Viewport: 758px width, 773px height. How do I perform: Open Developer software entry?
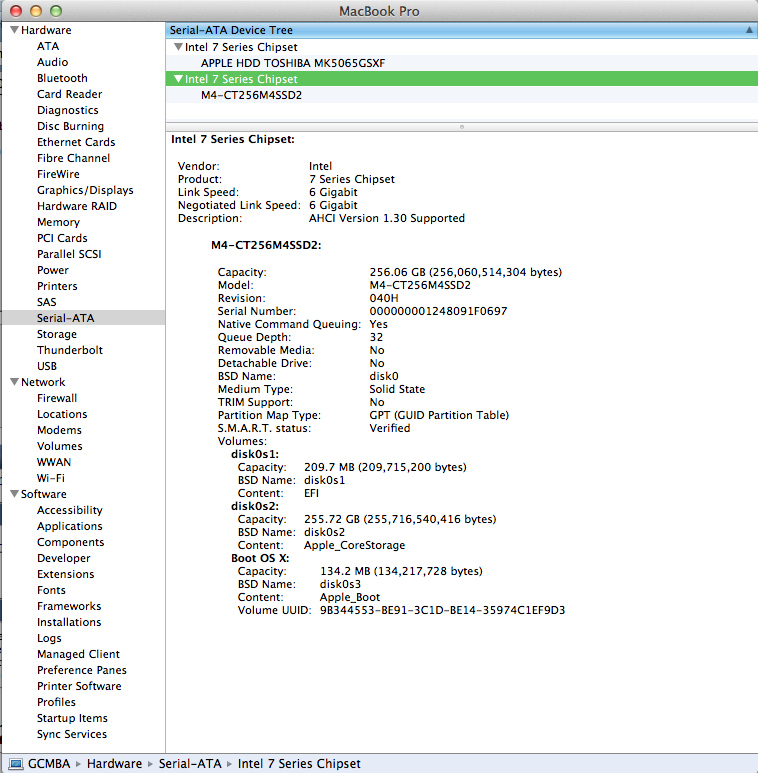(64, 559)
